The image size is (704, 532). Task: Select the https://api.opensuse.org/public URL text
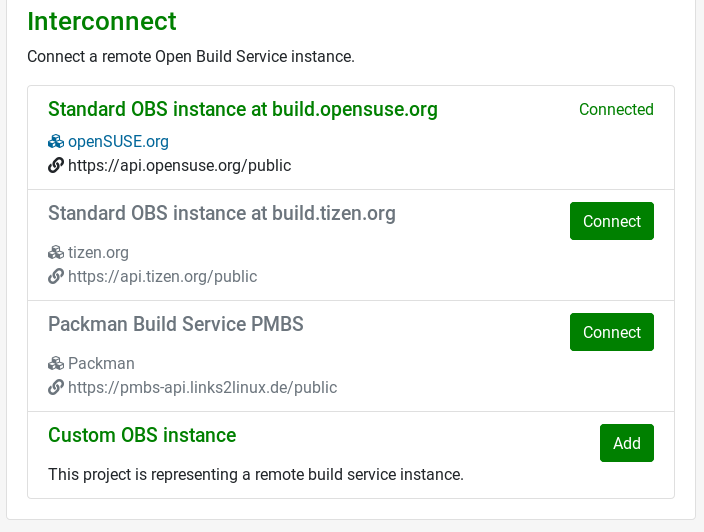point(180,165)
